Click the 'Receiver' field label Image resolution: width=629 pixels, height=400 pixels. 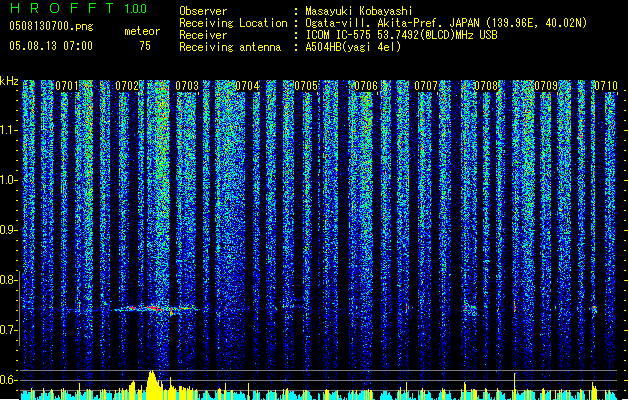click(203, 35)
